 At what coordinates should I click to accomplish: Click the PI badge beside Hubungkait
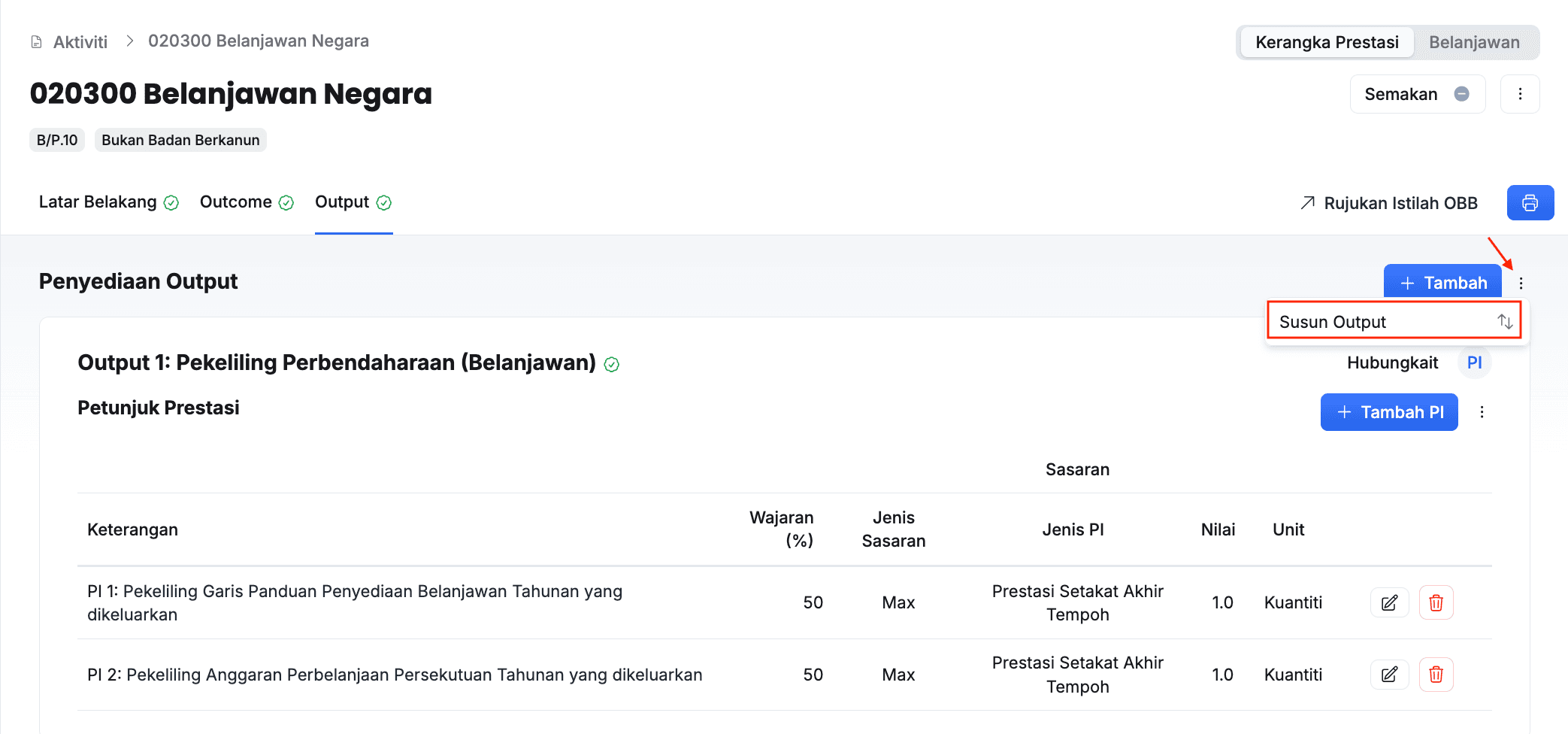(x=1474, y=362)
